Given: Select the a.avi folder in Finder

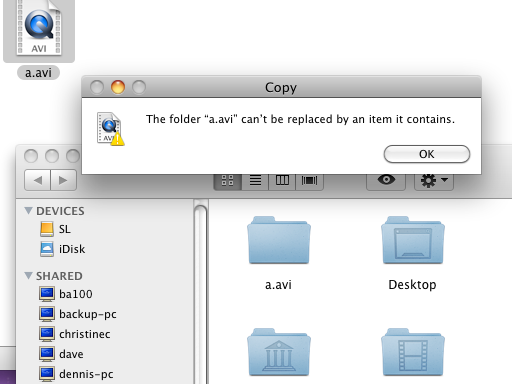Looking at the screenshot, I should coord(279,240).
